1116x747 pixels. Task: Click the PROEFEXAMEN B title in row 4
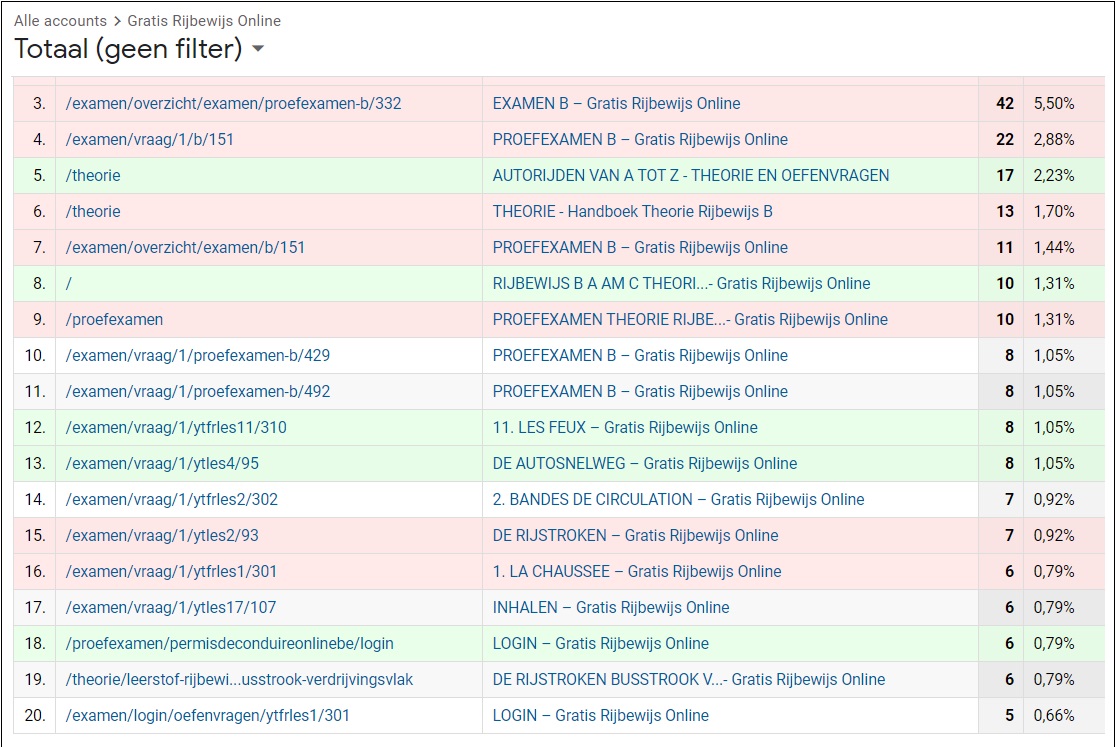[x=640, y=139]
